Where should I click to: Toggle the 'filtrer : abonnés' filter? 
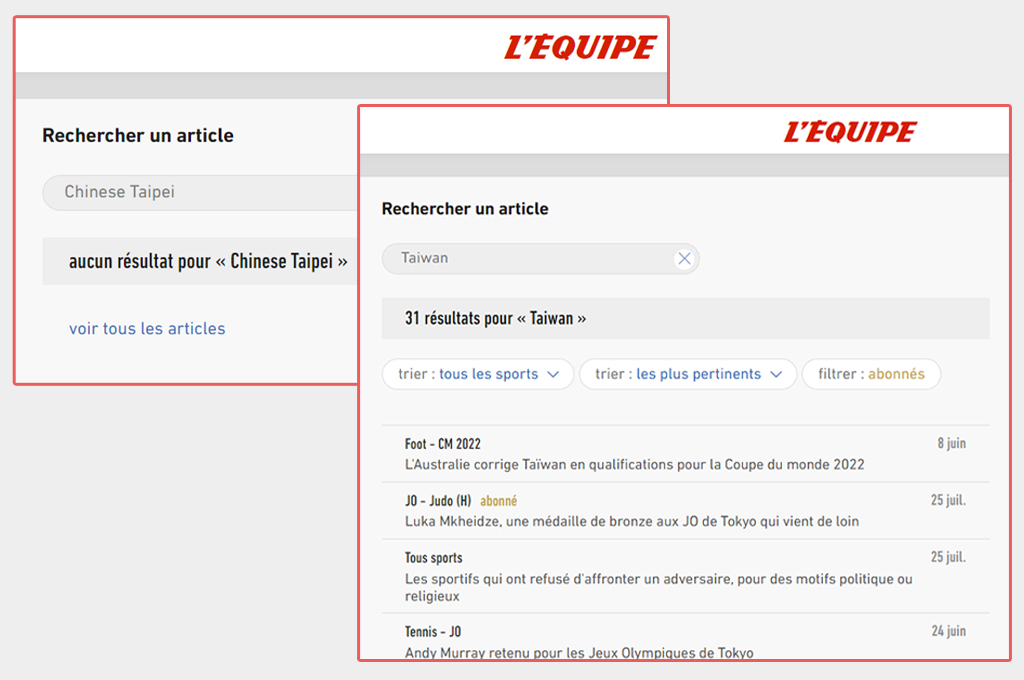(871, 374)
